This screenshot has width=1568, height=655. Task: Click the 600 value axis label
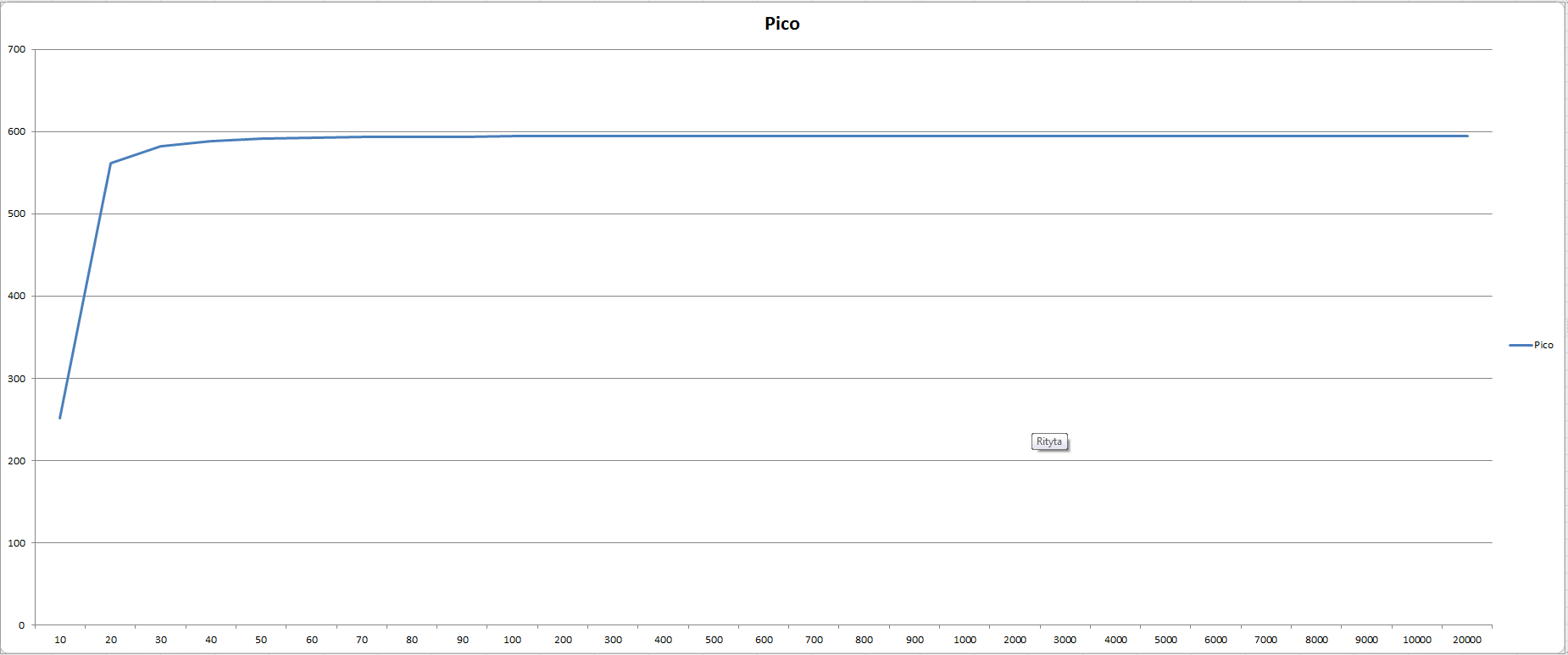pyautogui.click(x=16, y=131)
